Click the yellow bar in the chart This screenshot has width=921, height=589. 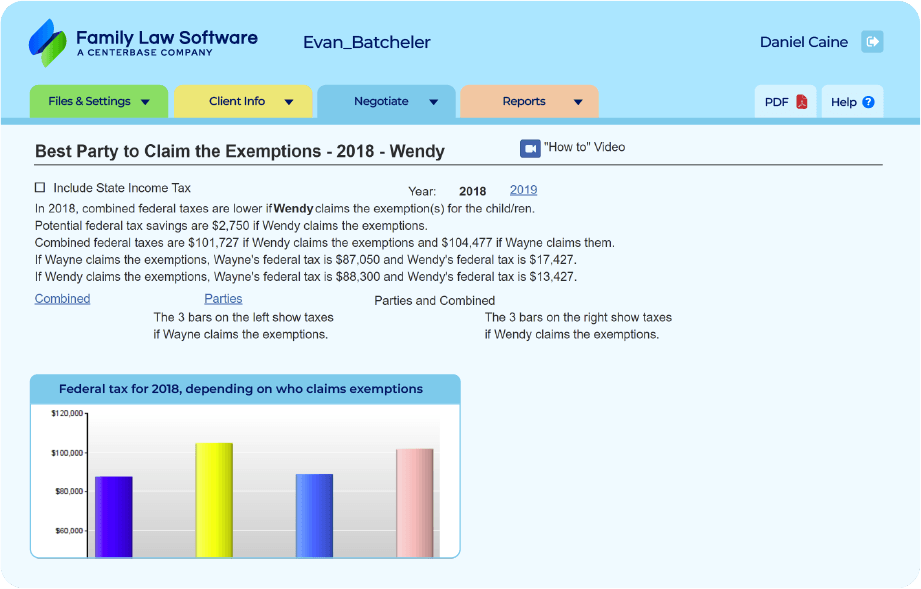(x=214, y=500)
